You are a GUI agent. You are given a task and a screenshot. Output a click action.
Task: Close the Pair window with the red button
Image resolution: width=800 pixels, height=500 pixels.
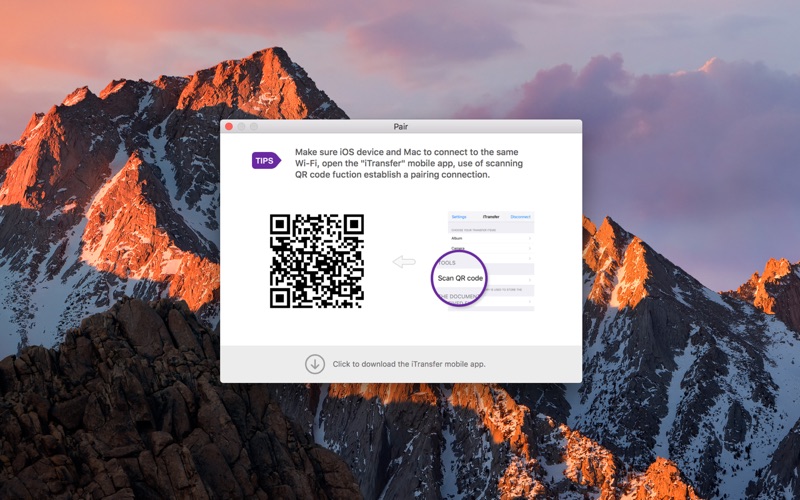pyautogui.click(x=229, y=127)
